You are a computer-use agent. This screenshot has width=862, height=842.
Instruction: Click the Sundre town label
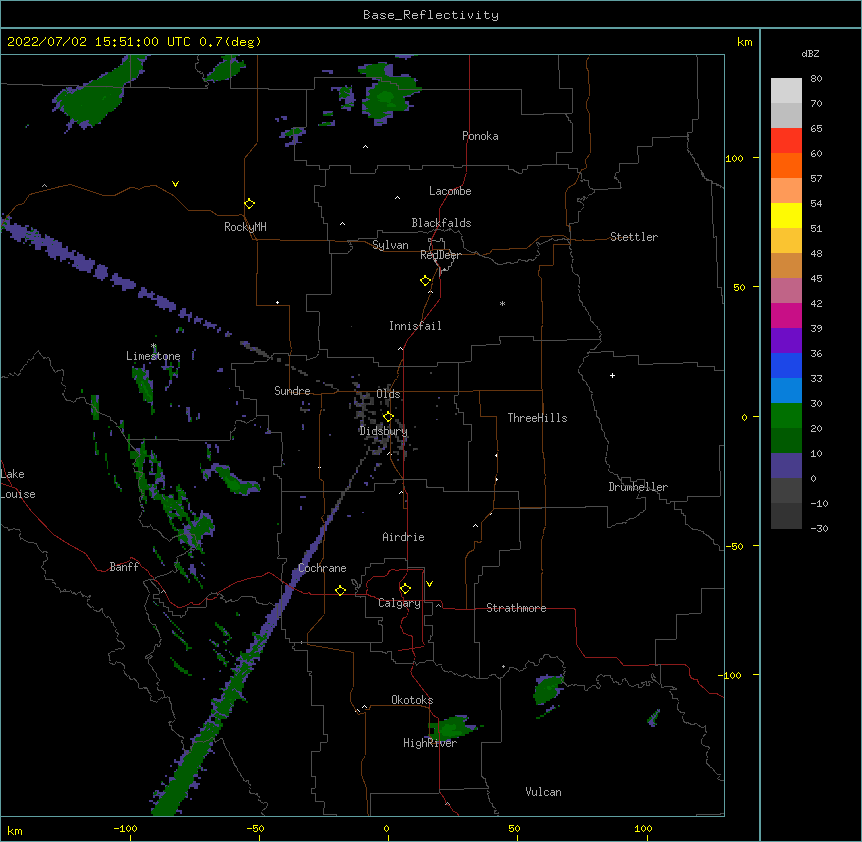[x=292, y=391]
